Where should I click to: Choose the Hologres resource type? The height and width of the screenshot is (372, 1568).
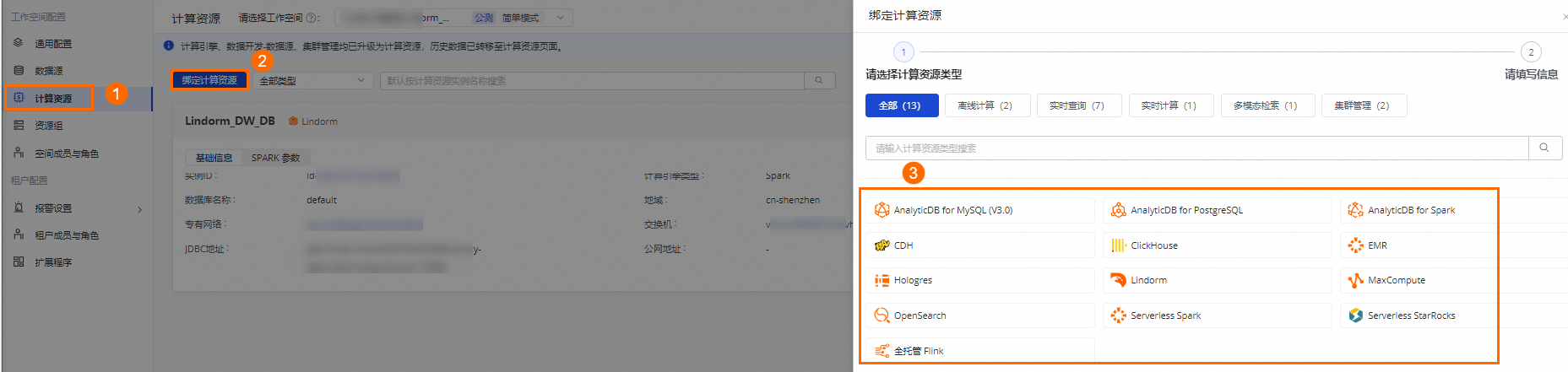[x=980, y=280]
